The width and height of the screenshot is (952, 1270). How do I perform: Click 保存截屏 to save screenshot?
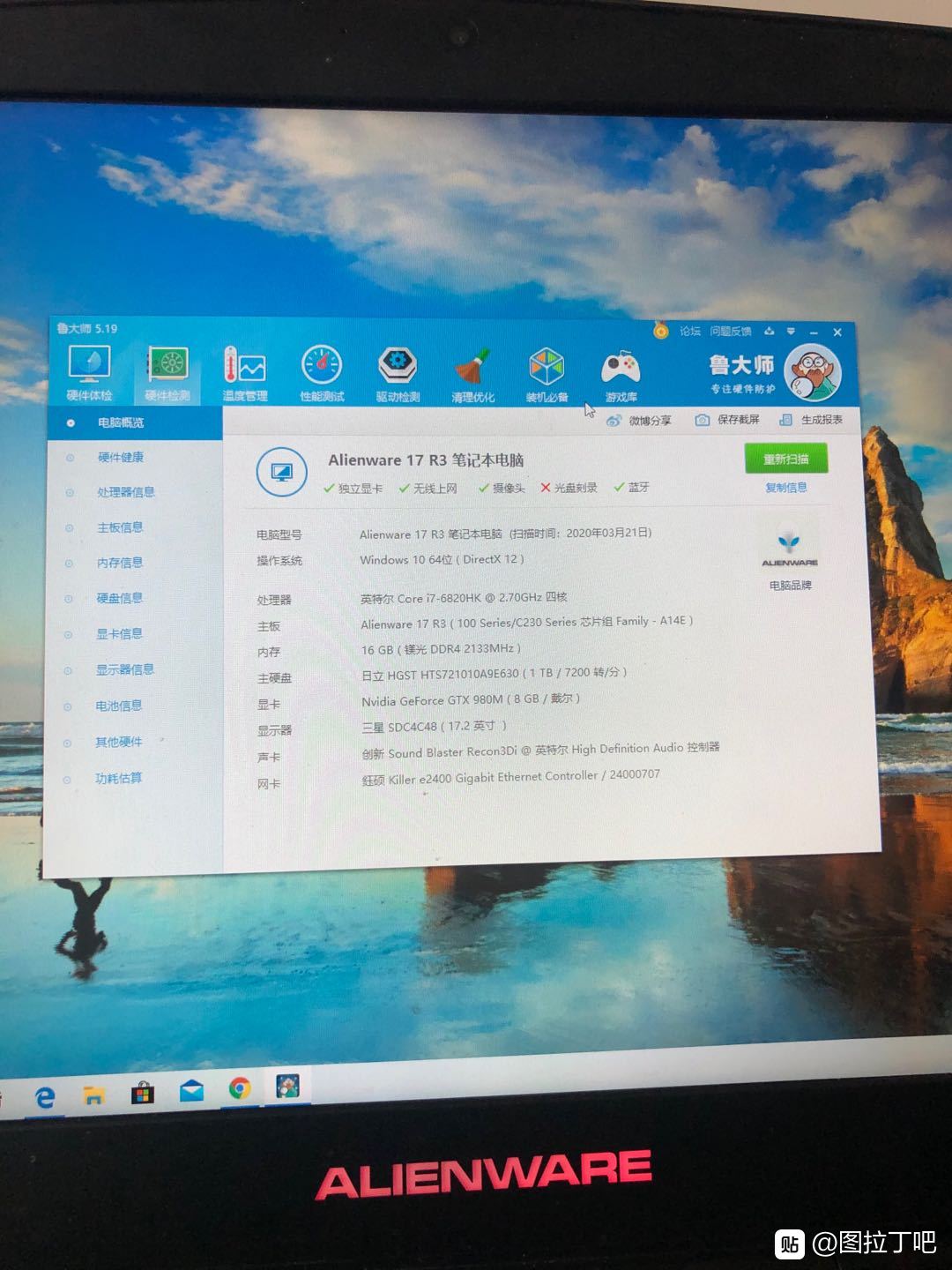[x=727, y=420]
